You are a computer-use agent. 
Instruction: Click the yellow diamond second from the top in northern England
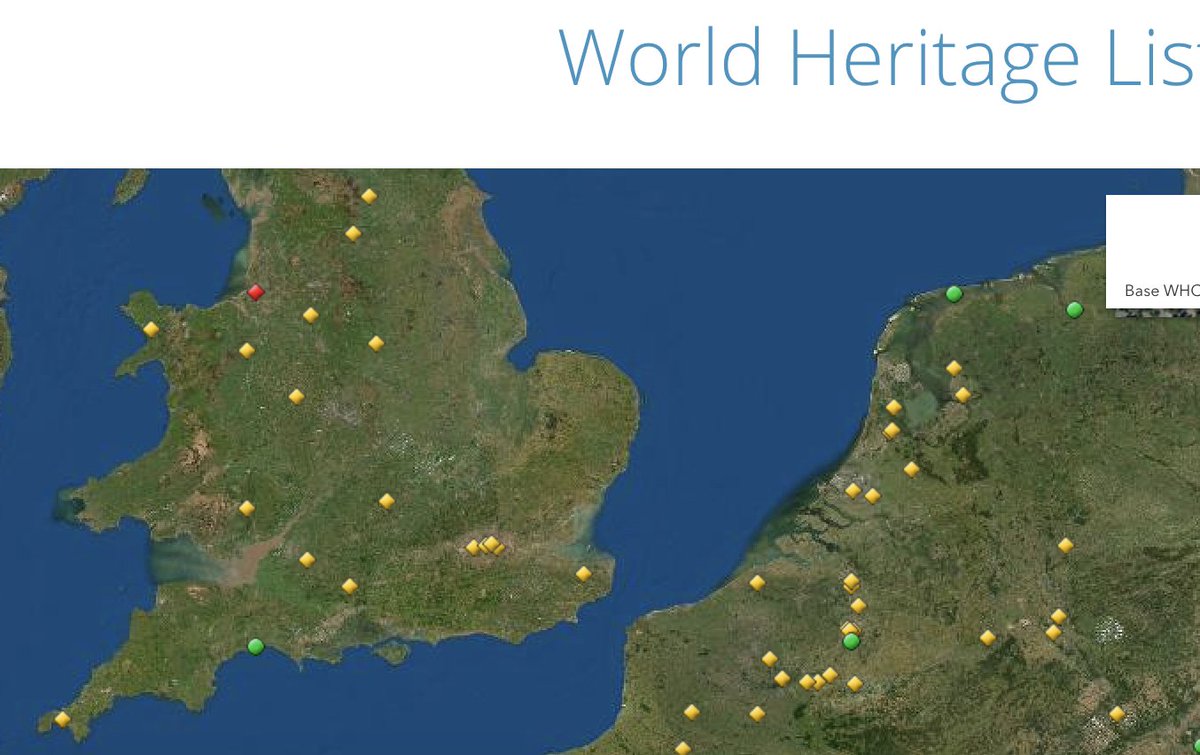[x=353, y=233]
